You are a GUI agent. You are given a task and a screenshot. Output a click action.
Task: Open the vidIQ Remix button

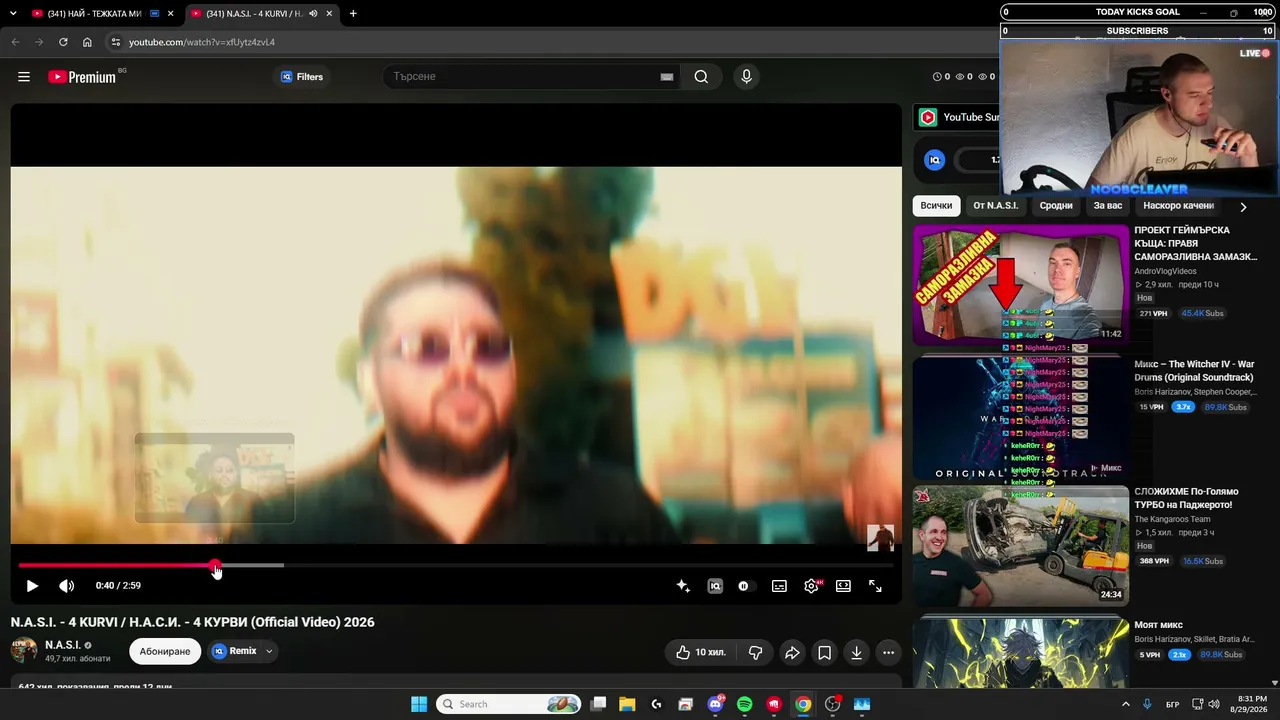(x=234, y=651)
